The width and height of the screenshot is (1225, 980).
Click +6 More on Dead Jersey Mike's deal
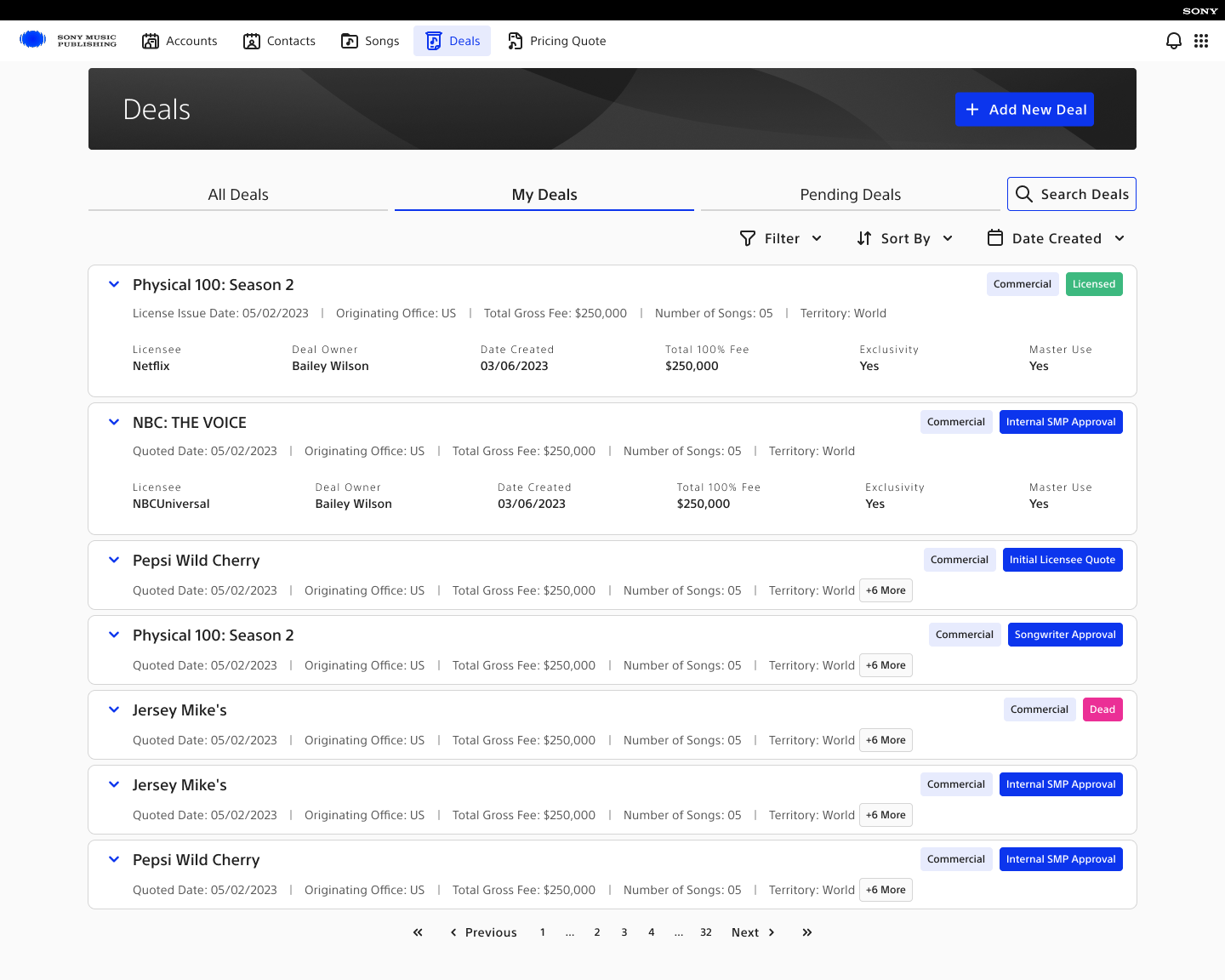(x=886, y=740)
